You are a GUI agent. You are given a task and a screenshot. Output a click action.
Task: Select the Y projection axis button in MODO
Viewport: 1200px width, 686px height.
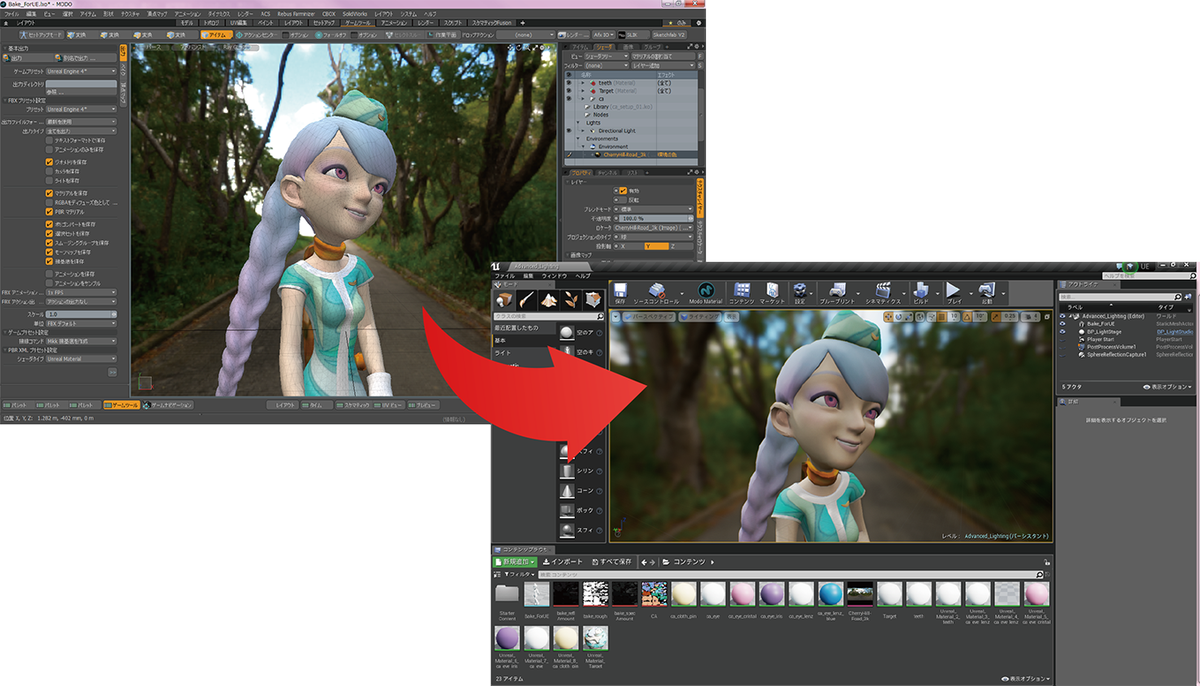tap(656, 245)
